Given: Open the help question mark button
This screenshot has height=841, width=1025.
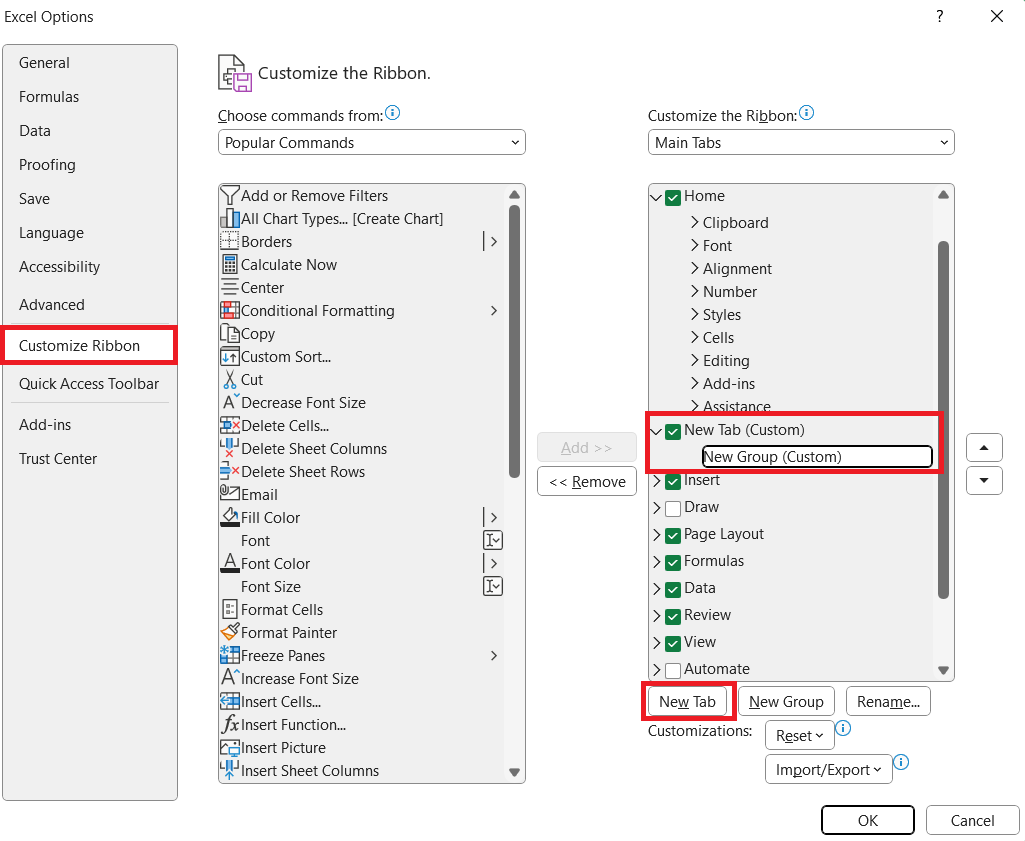Looking at the screenshot, I should click(x=939, y=16).
